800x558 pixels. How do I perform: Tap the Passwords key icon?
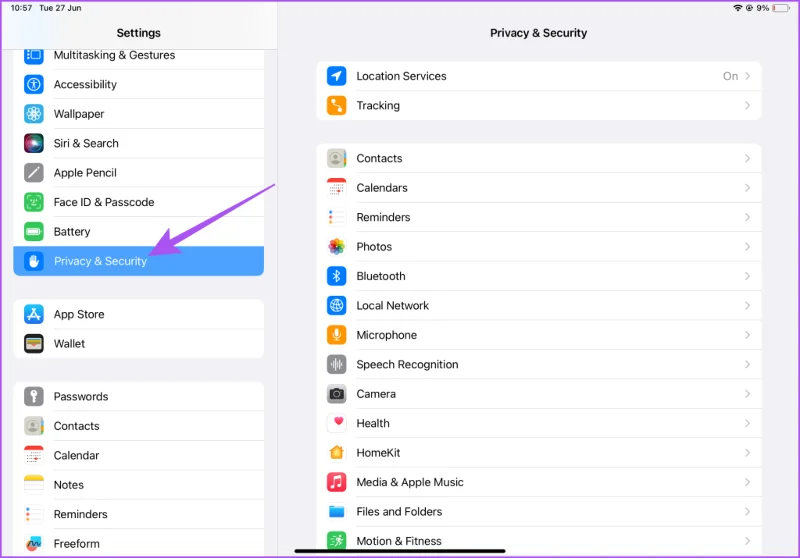click(34, 396)
